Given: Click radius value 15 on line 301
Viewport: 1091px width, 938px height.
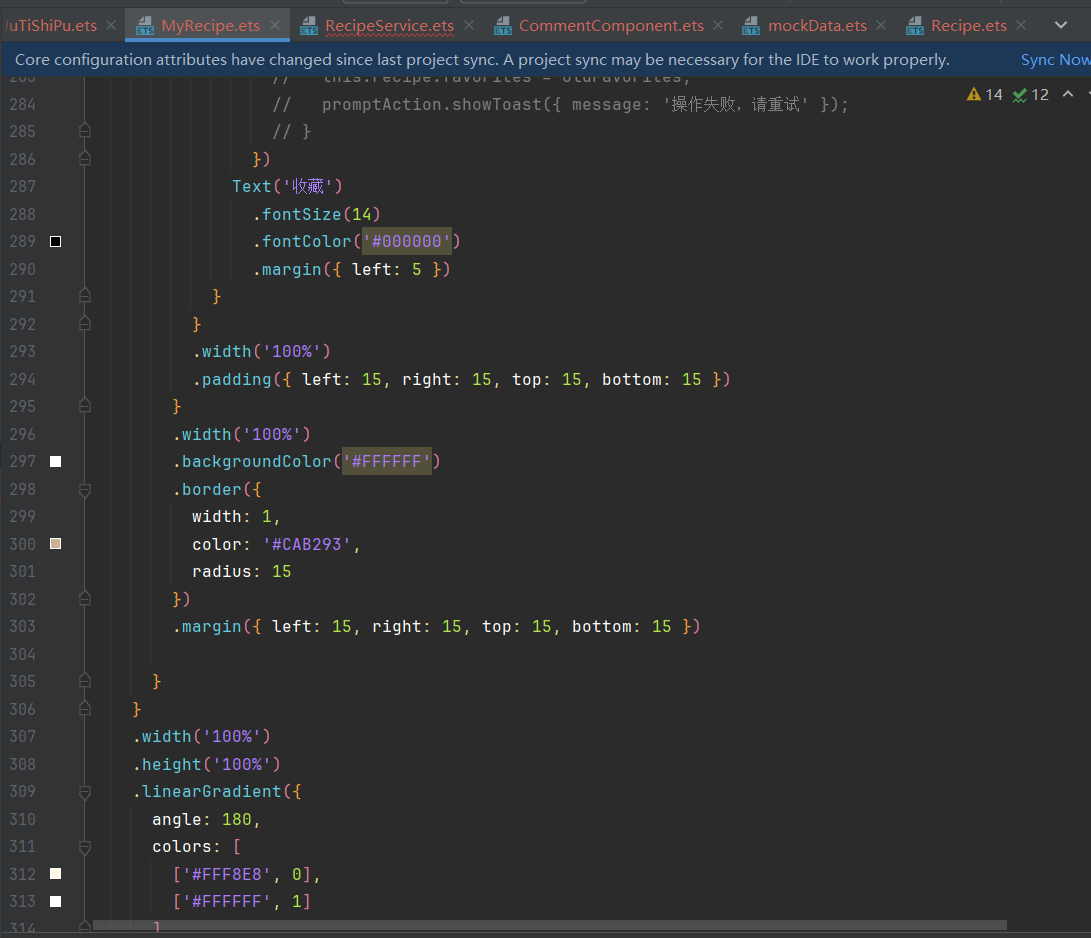Looking at the screenshot, I should point(281,571).
